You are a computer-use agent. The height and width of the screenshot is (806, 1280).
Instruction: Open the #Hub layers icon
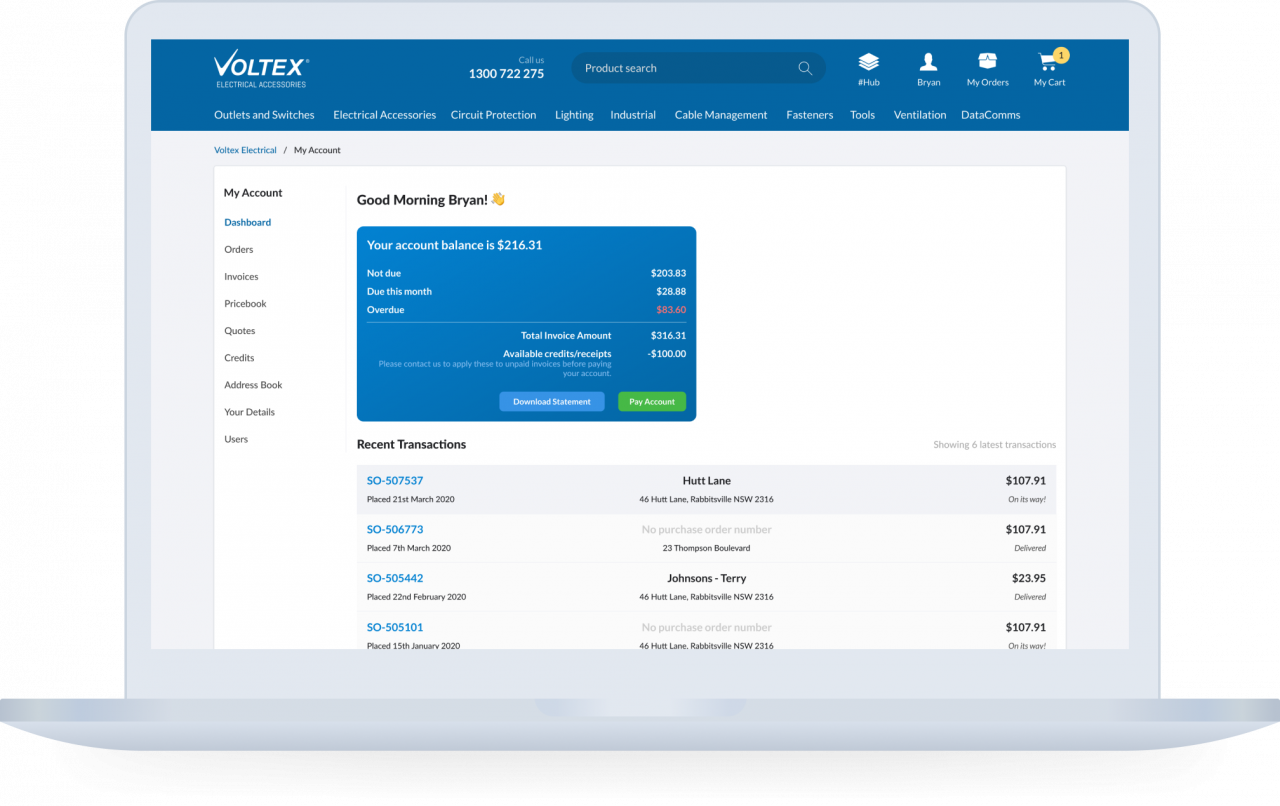868,63
